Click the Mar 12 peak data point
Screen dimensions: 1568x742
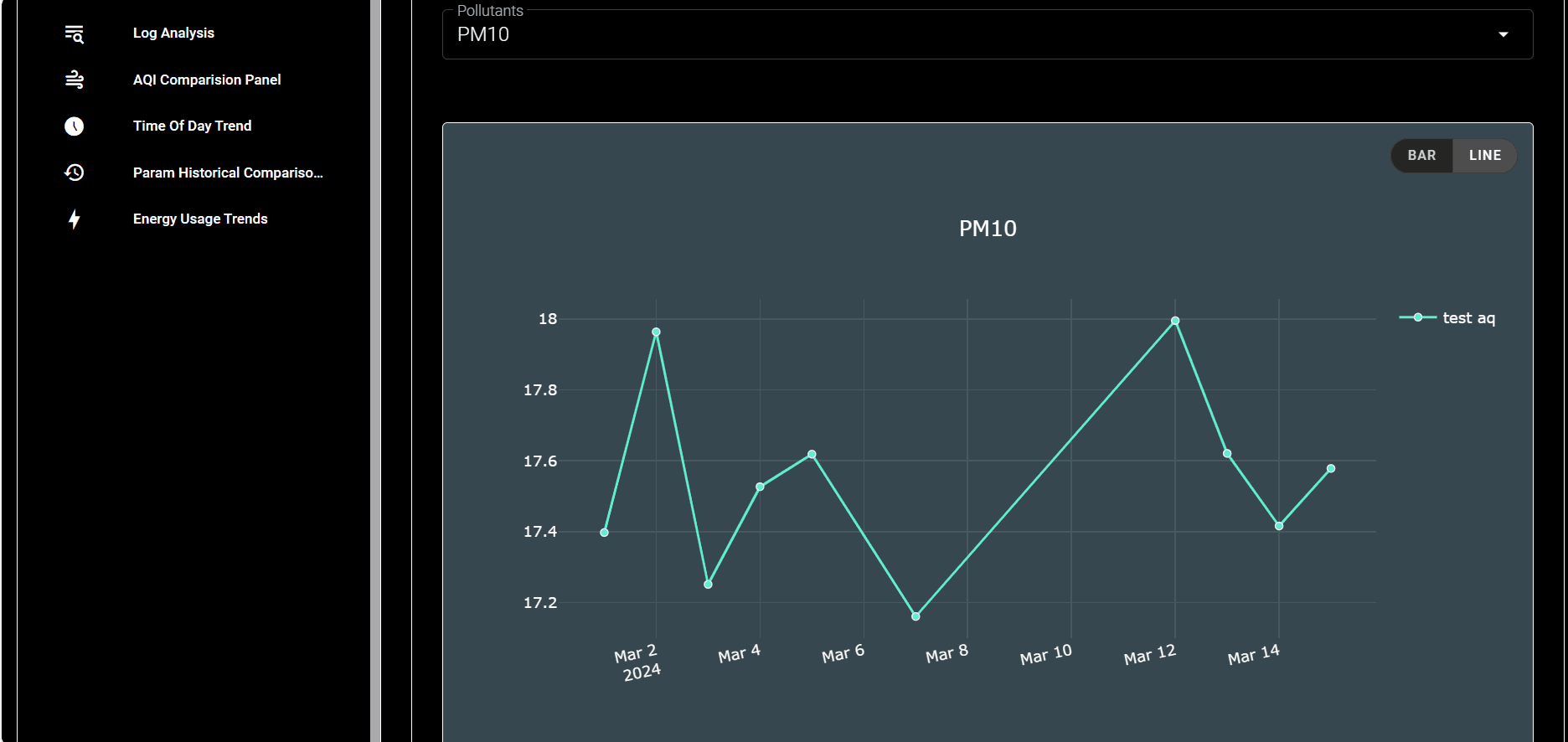(x=1175, y=321)
